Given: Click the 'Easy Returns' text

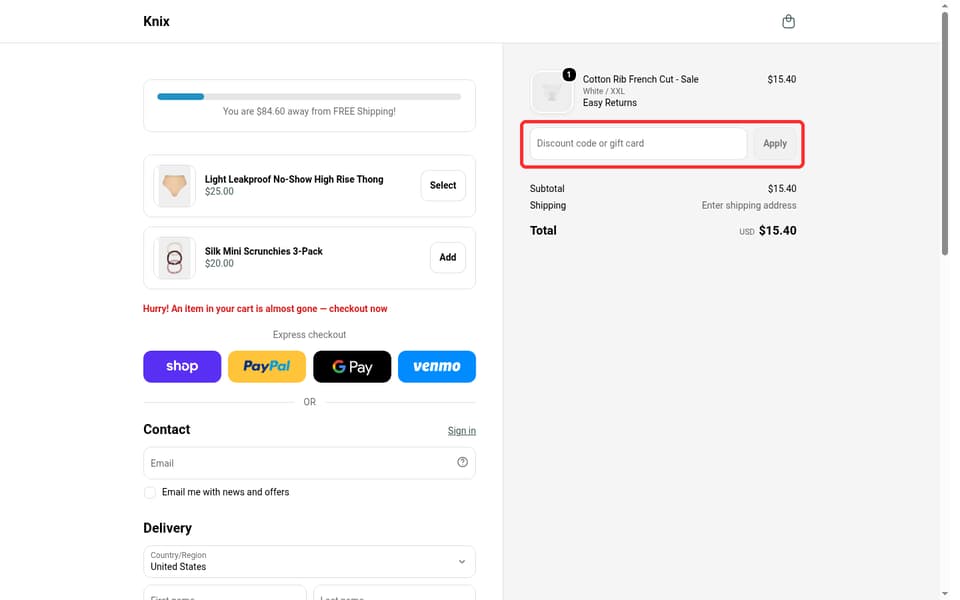Looking at the screenshot, I should [x=610, y=103].
